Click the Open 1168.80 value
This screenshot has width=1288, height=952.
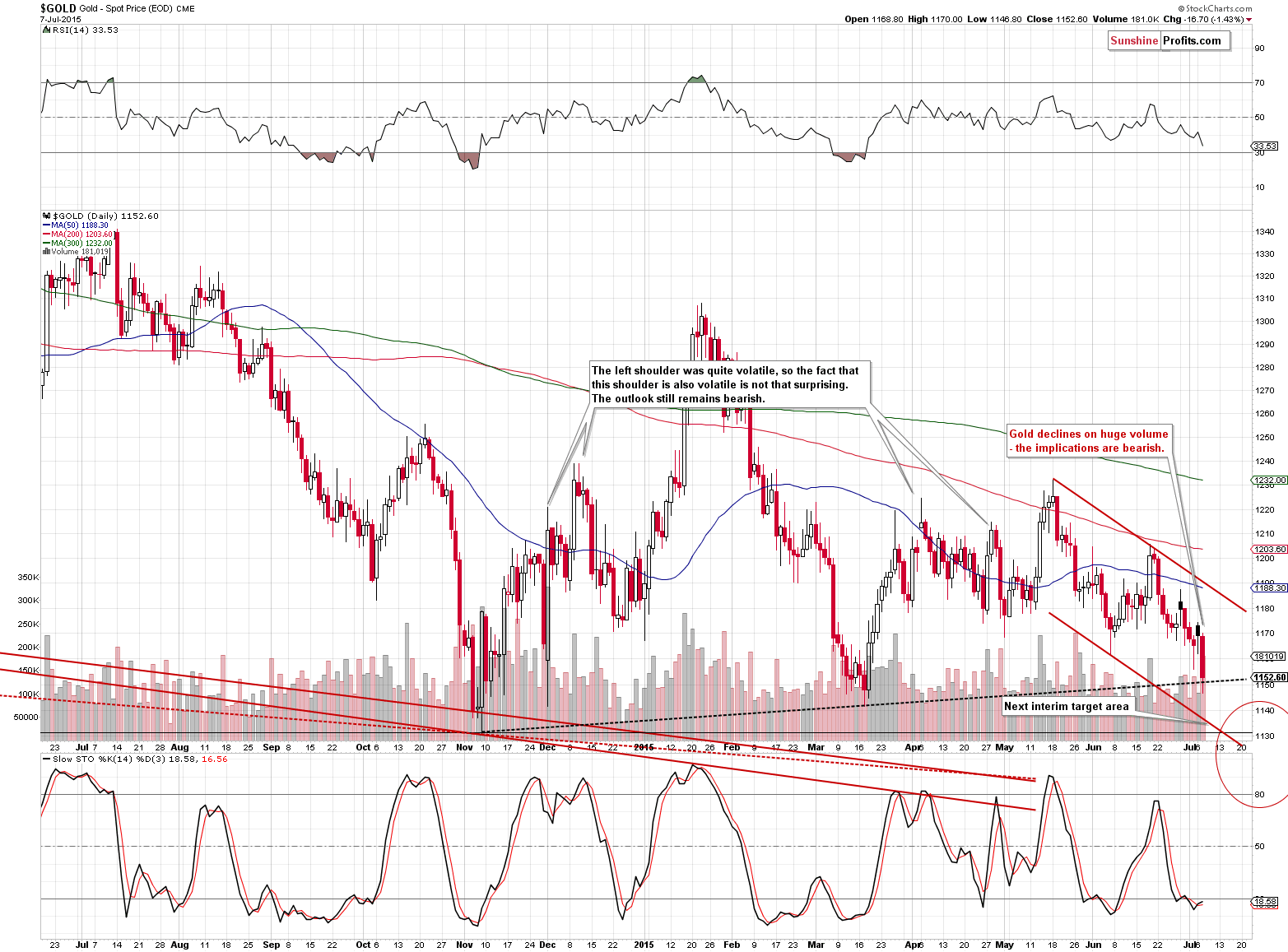(874, 19)
